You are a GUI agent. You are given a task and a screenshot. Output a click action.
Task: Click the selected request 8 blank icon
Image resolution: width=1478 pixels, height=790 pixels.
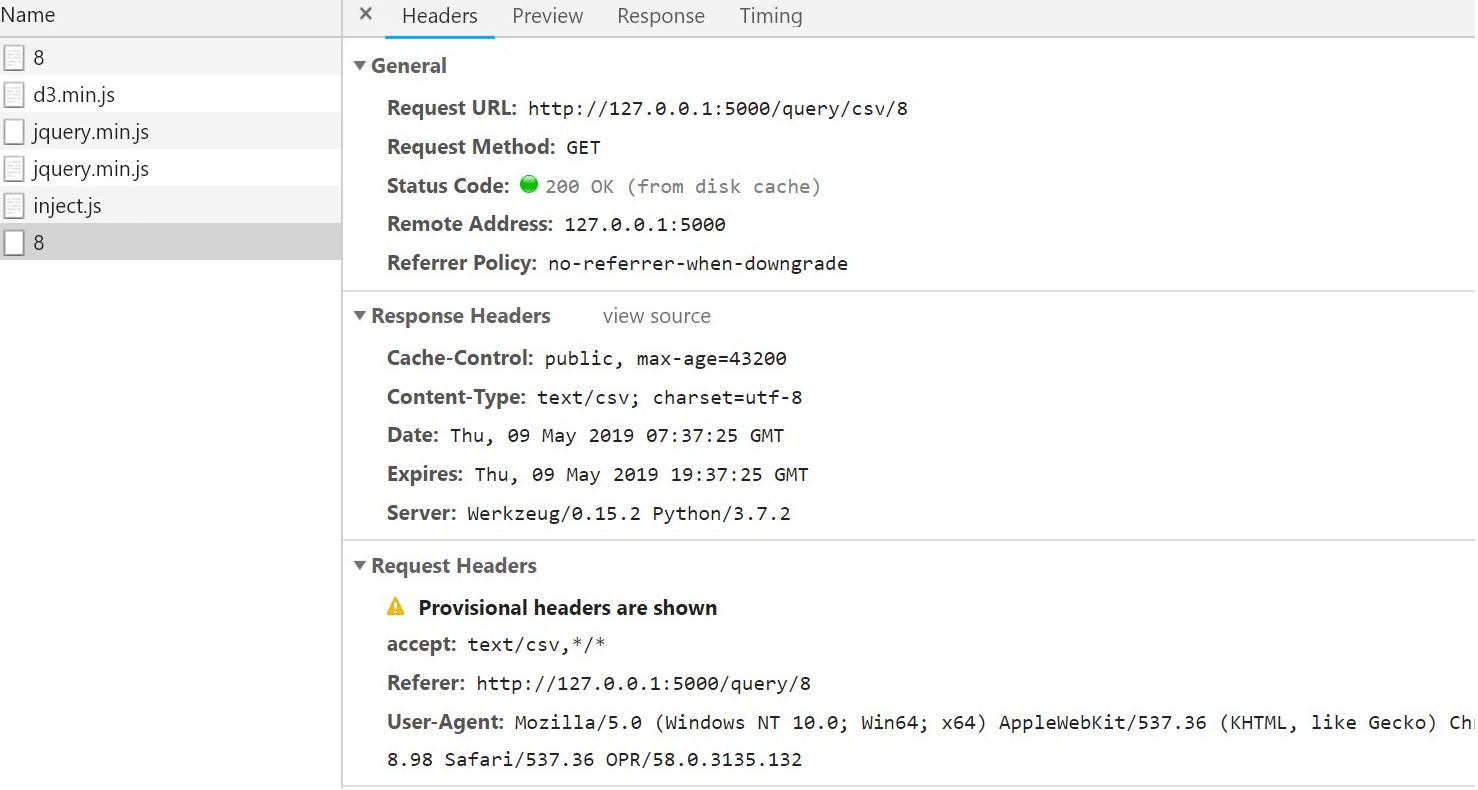click(x=14, y=243)
